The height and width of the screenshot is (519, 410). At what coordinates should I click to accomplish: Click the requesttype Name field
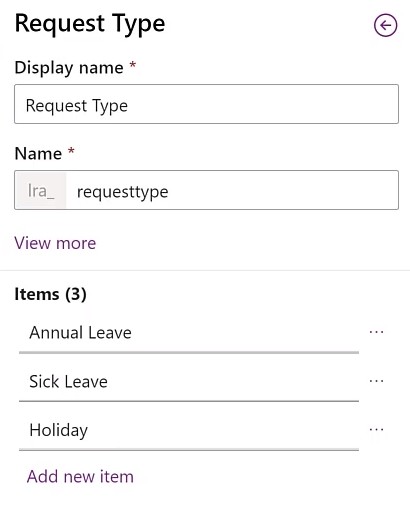[232, 190]
